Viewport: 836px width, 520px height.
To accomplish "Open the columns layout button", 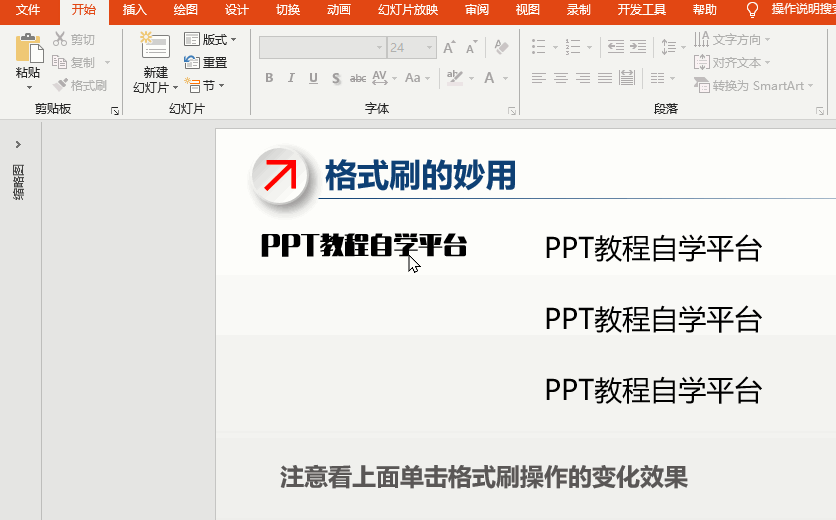I will (663, 78).
